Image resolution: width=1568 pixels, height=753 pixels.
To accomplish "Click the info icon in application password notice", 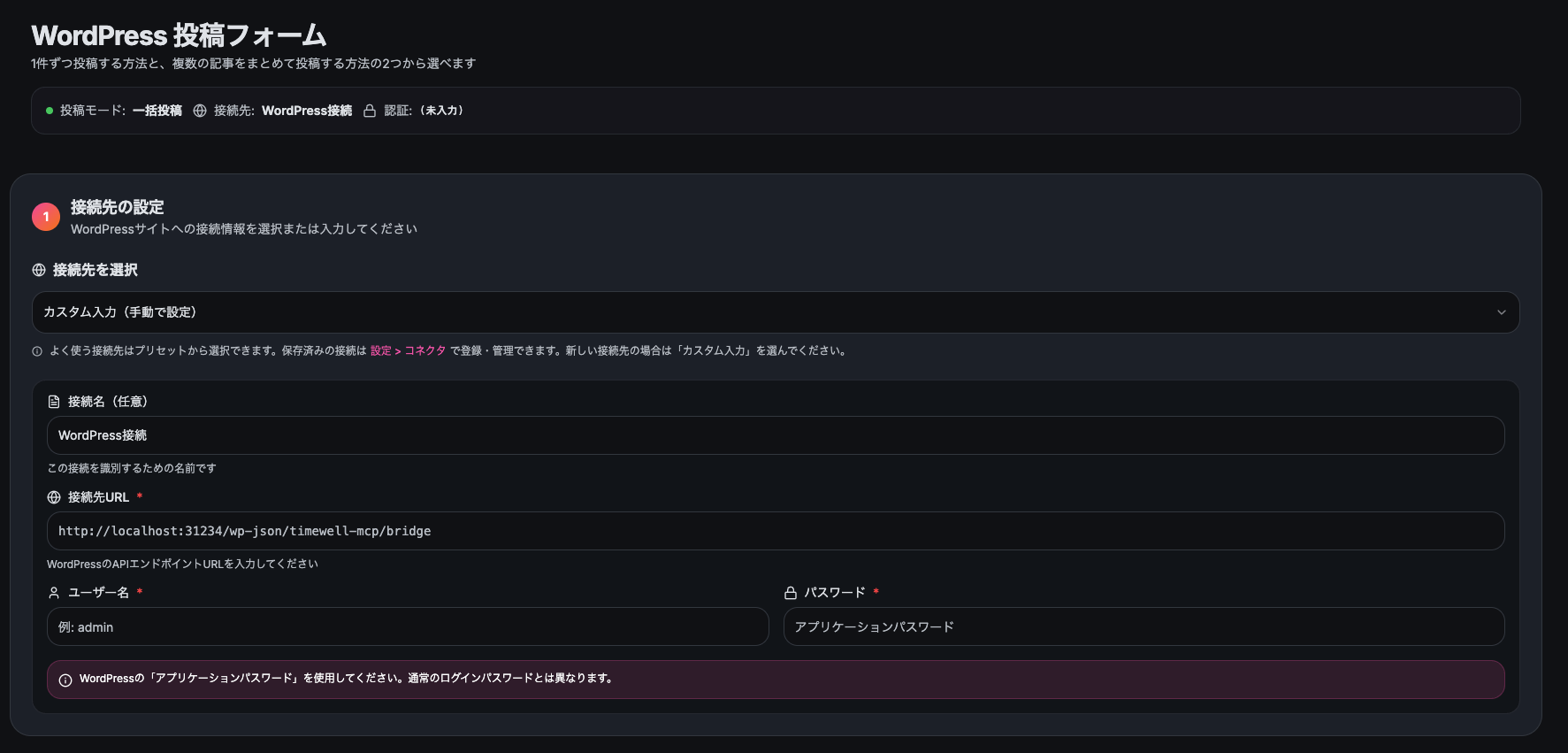I will (x=65, y=680).
